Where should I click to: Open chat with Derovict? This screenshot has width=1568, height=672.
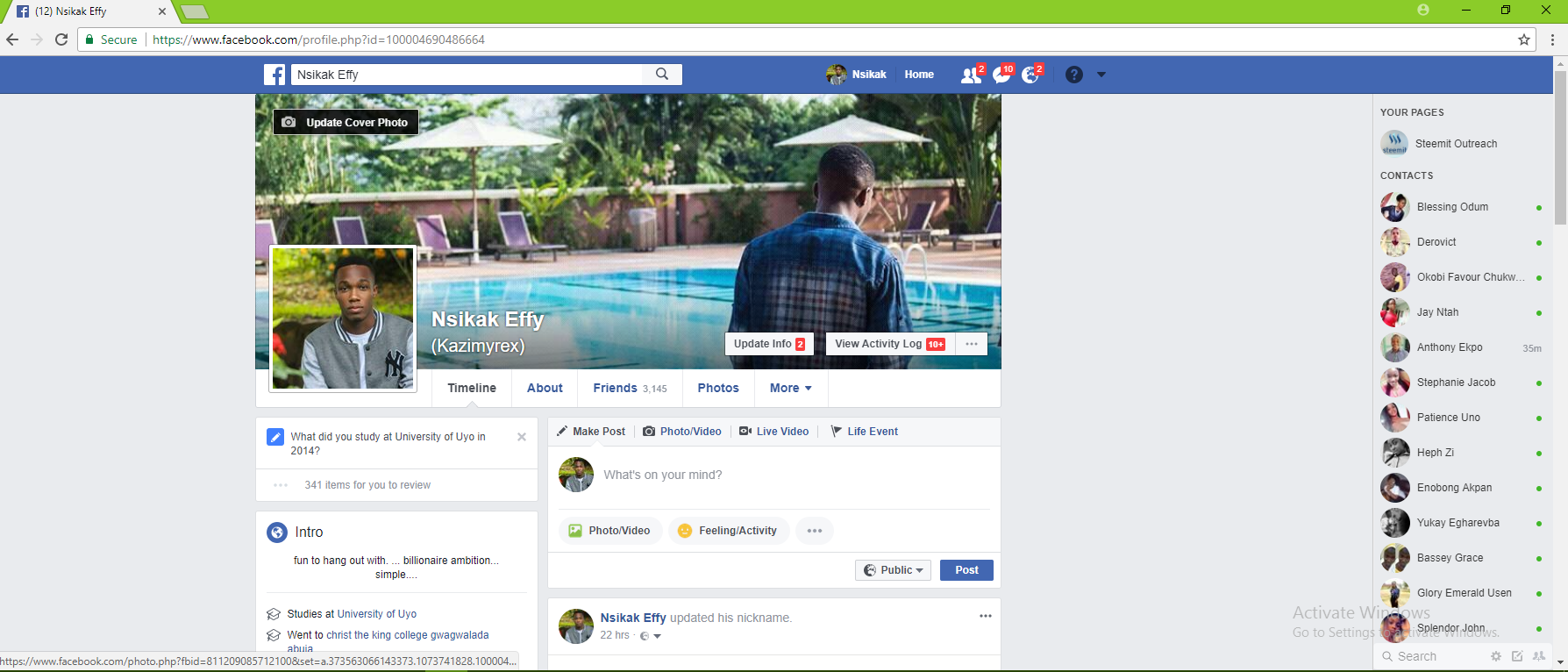tap(1461, 242)
